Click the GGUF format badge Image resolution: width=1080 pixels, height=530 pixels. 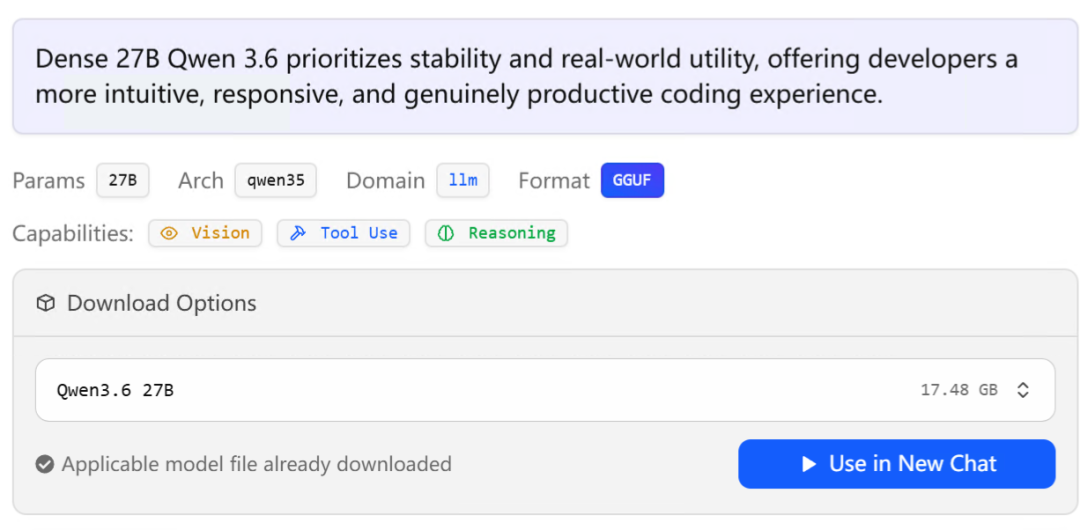(x=632, y=181)
